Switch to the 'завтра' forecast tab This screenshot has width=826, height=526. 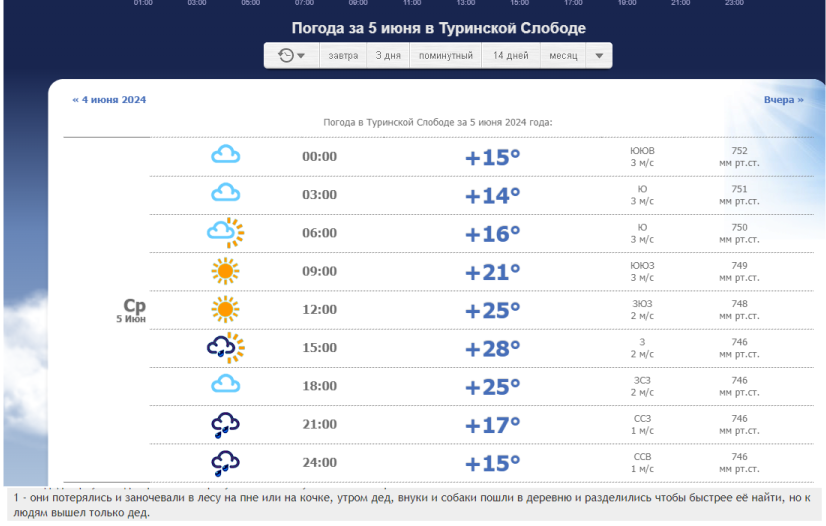coord(343,56)
